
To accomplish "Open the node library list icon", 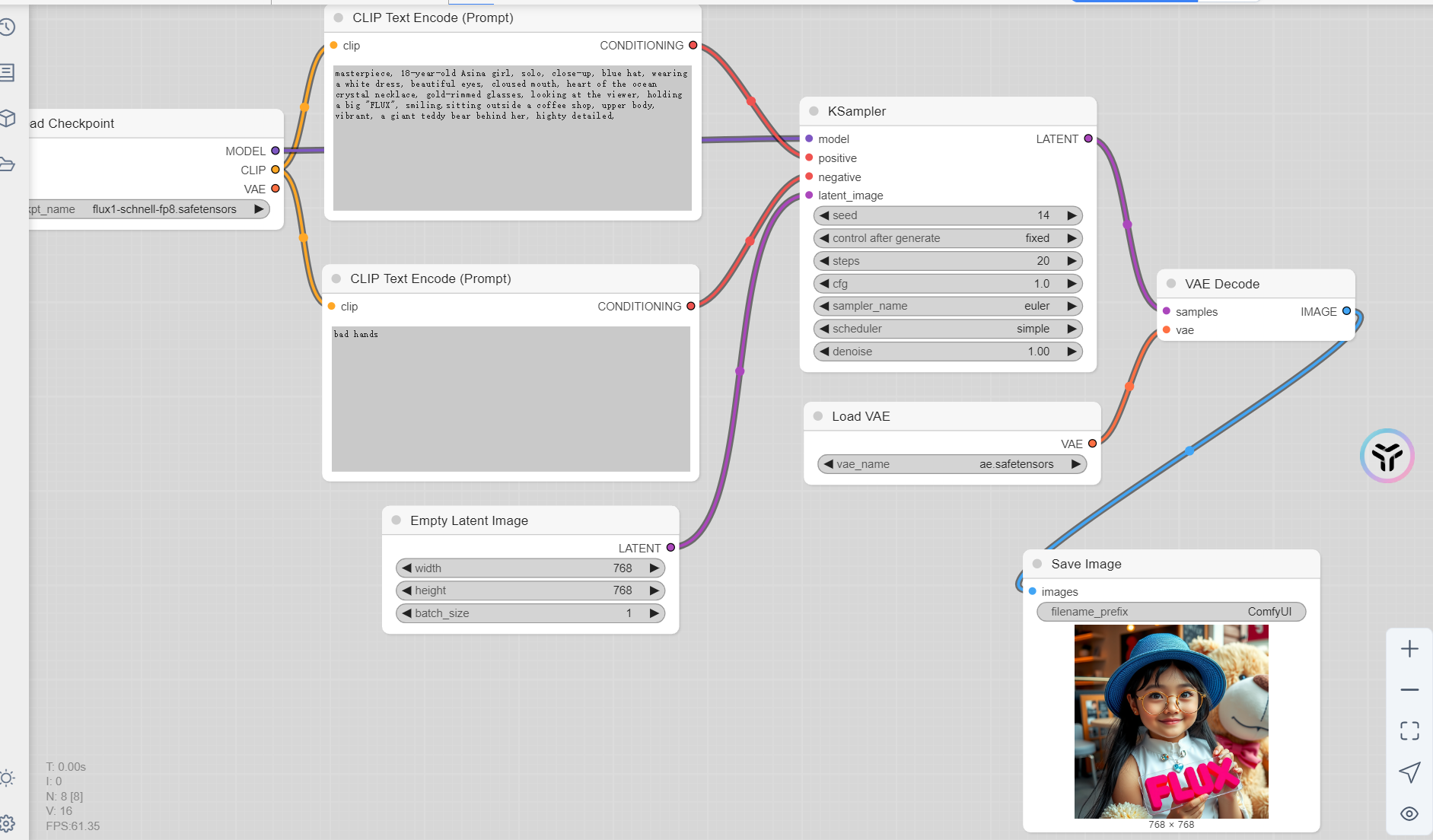I will click(7, 73).
